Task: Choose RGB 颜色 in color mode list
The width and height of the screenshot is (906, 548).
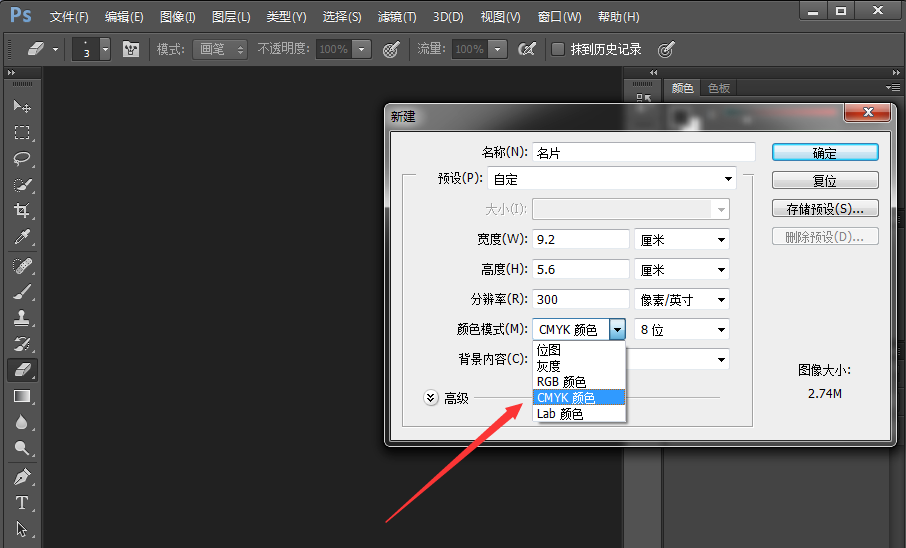Action: (578, 382)
